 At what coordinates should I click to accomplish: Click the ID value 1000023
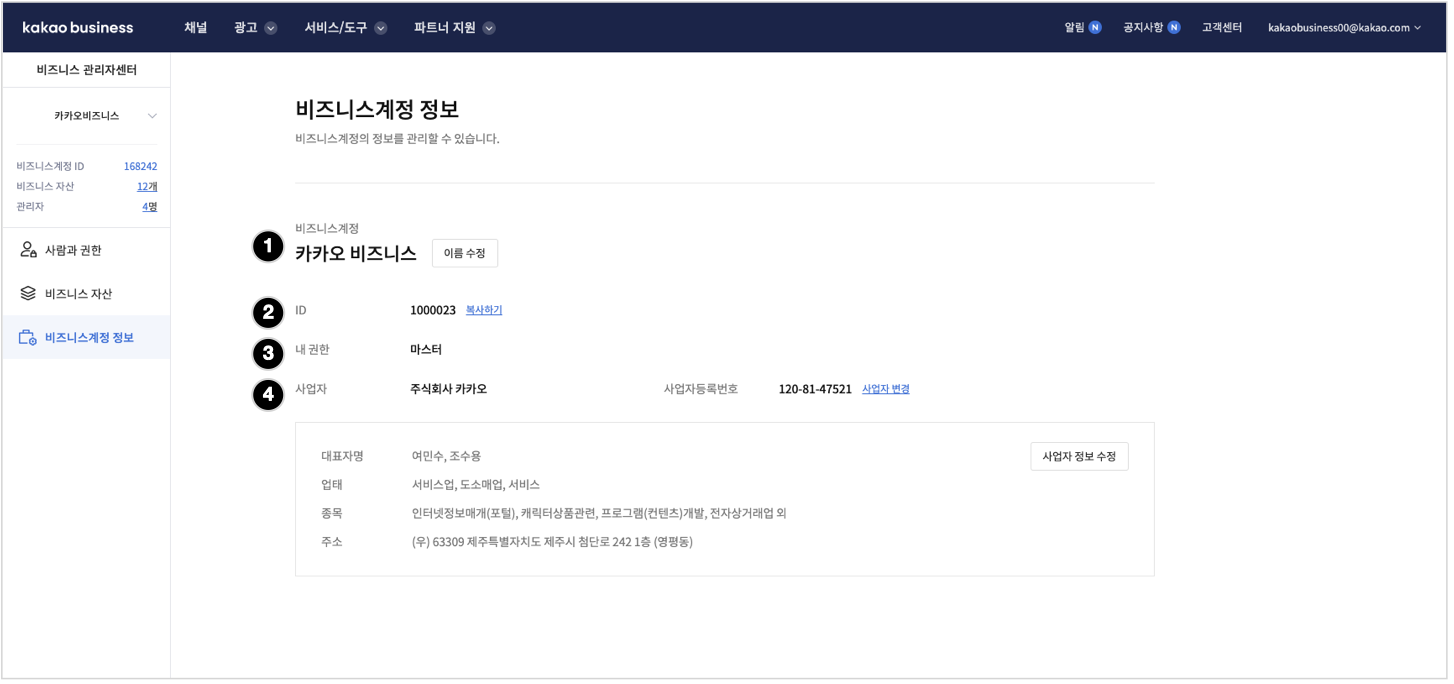click(433, 310)
